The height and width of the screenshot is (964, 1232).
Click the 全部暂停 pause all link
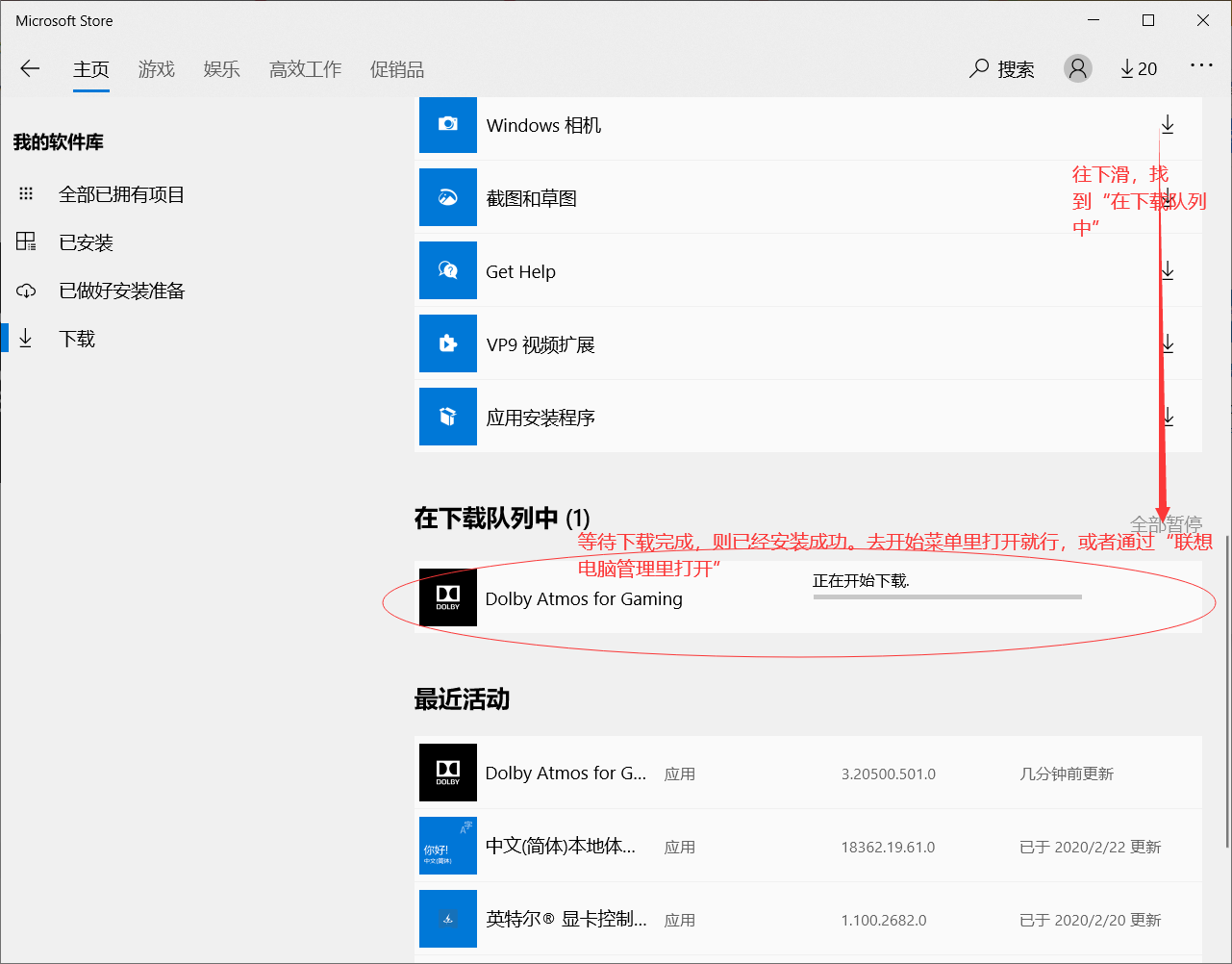point(1166,524)
